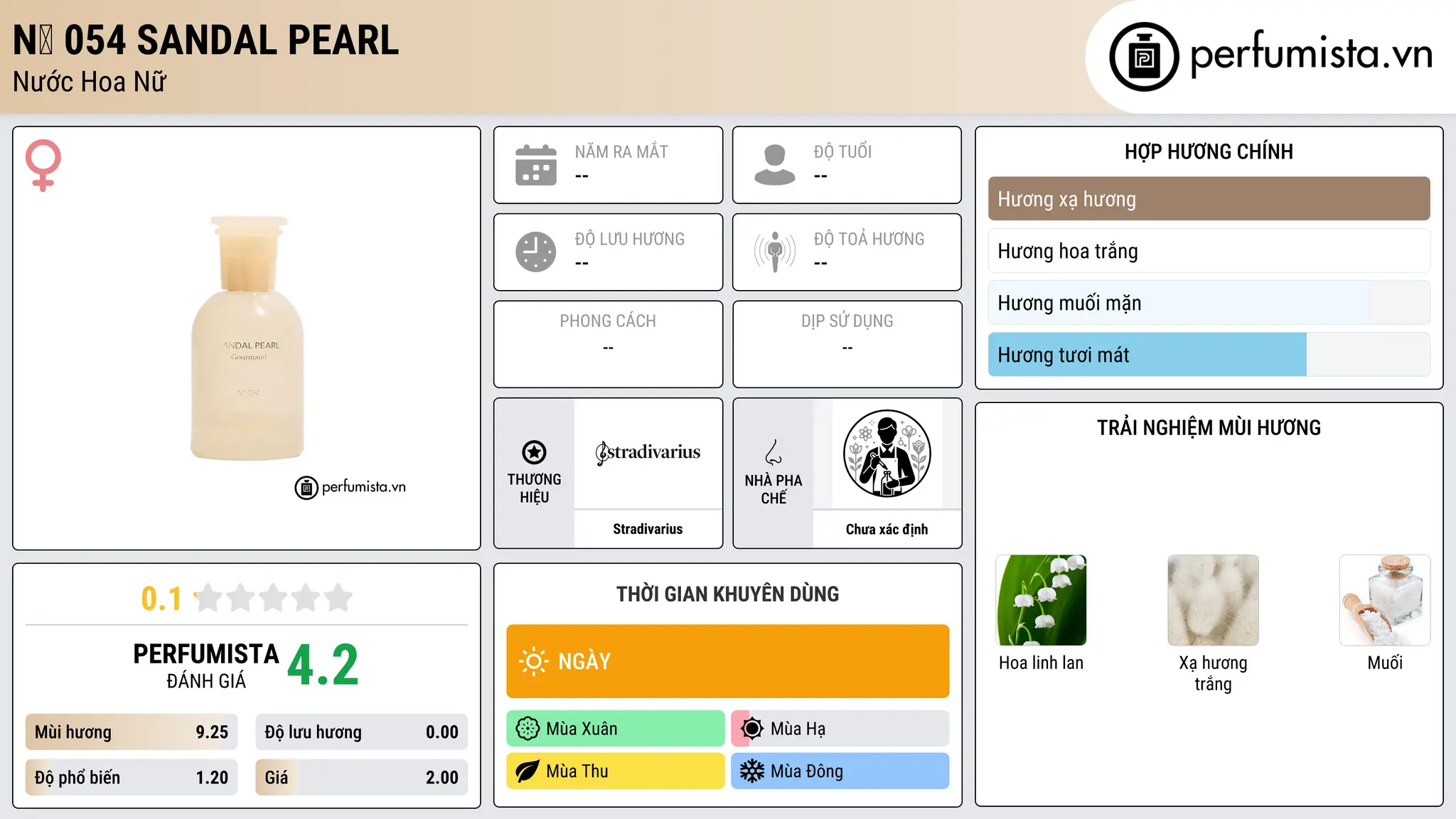Click the flower icon for Mùa Xuân
Image resolution: width=1456 pixels, height=819 pixels.
coord(528,729)
